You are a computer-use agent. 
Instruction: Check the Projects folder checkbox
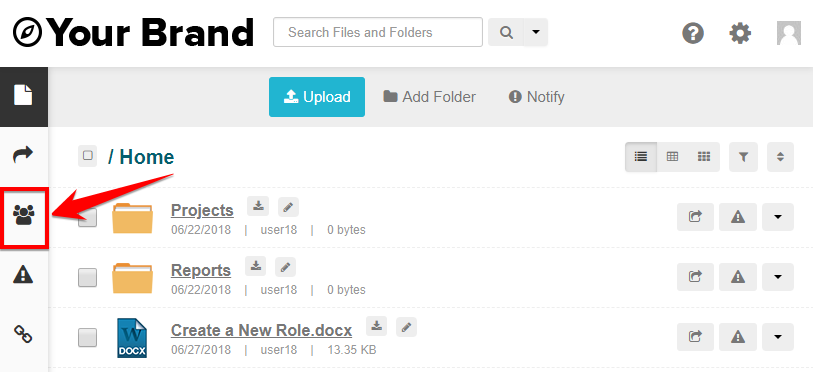[87, 217]
